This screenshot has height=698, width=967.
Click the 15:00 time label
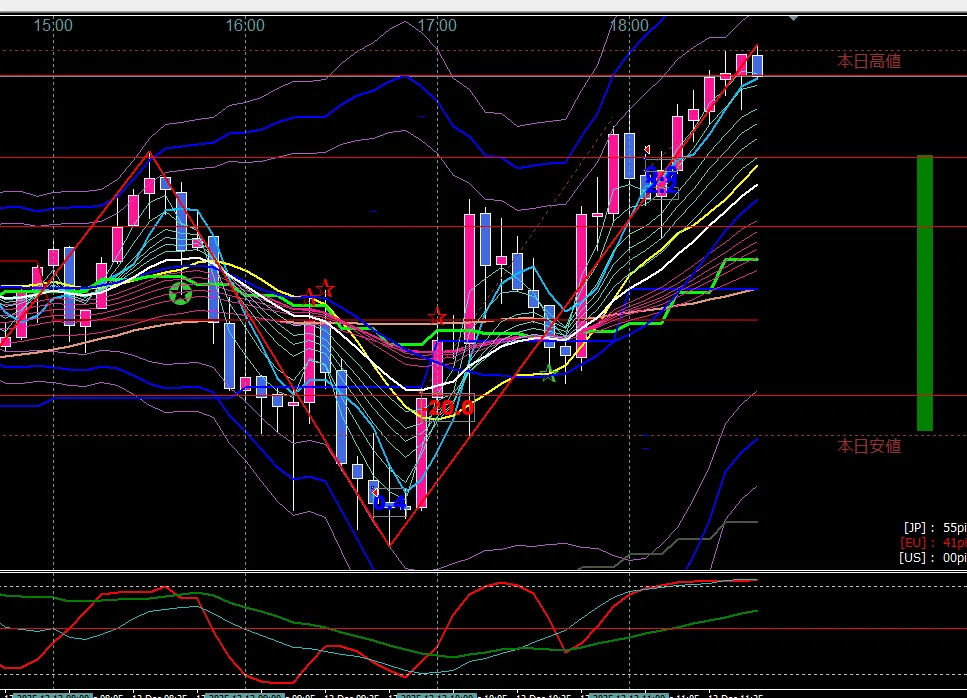tap(53, 25)
